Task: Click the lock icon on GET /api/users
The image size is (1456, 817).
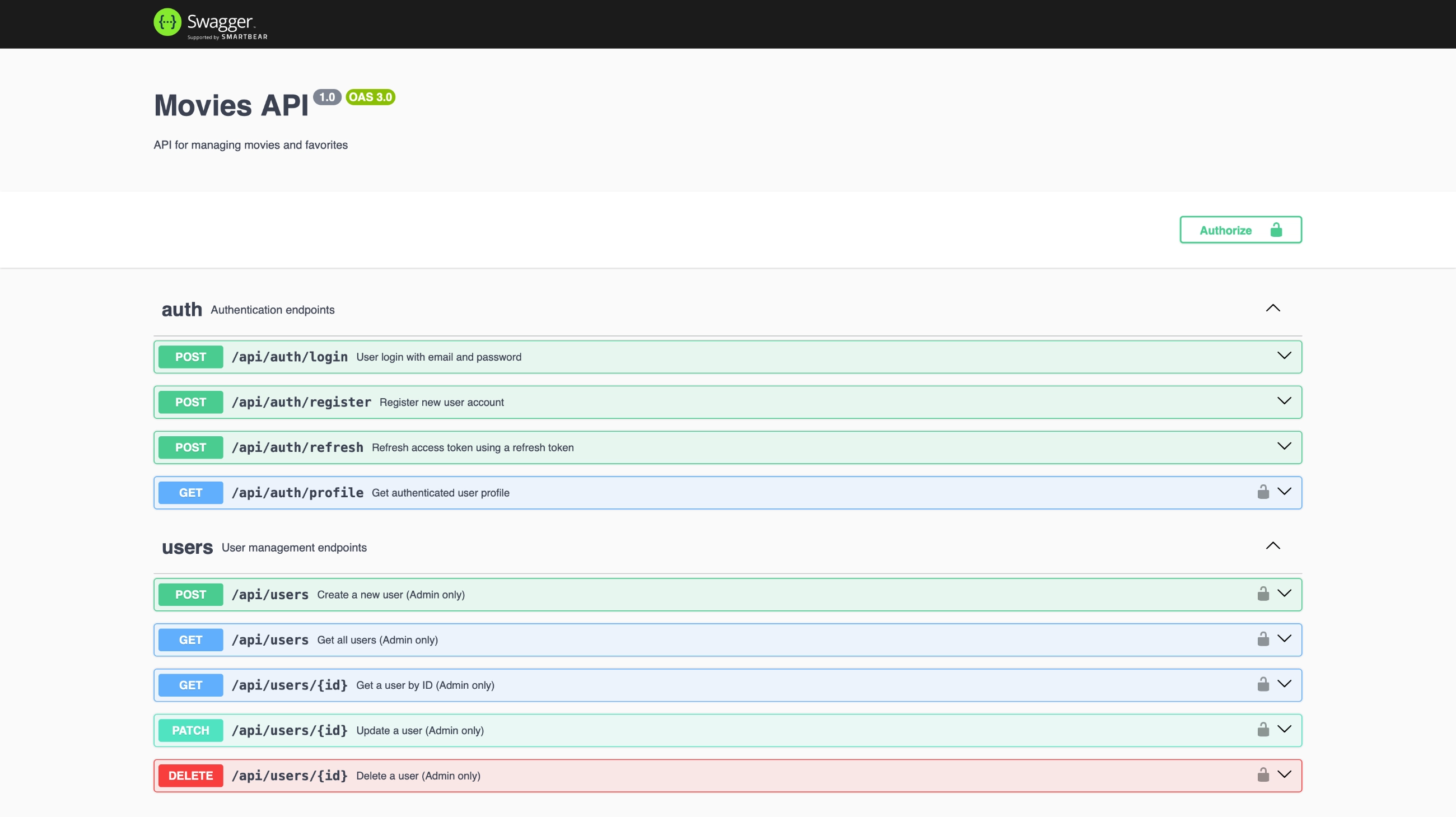Action: click(x=1264, y=639)
